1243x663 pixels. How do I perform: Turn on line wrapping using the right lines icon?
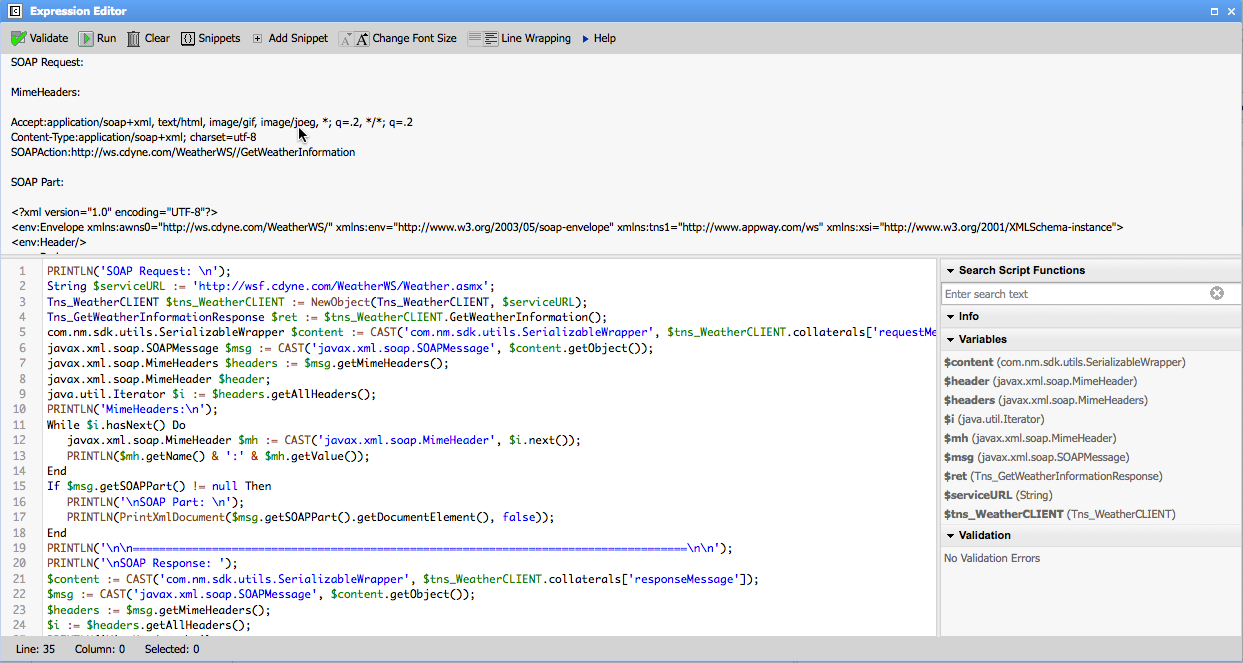coord(491,39)
